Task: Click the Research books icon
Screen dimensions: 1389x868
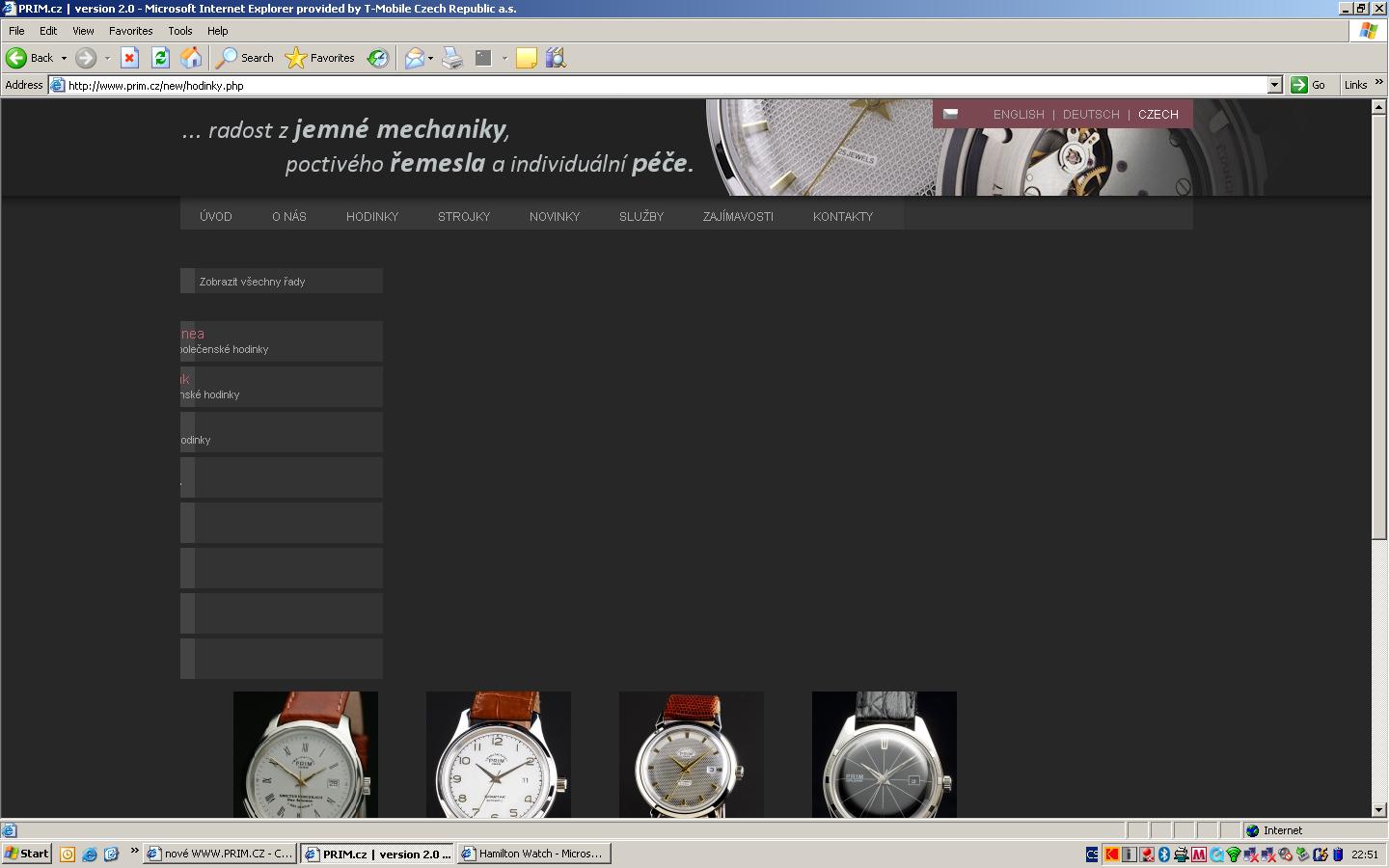Action: (555, 58)
